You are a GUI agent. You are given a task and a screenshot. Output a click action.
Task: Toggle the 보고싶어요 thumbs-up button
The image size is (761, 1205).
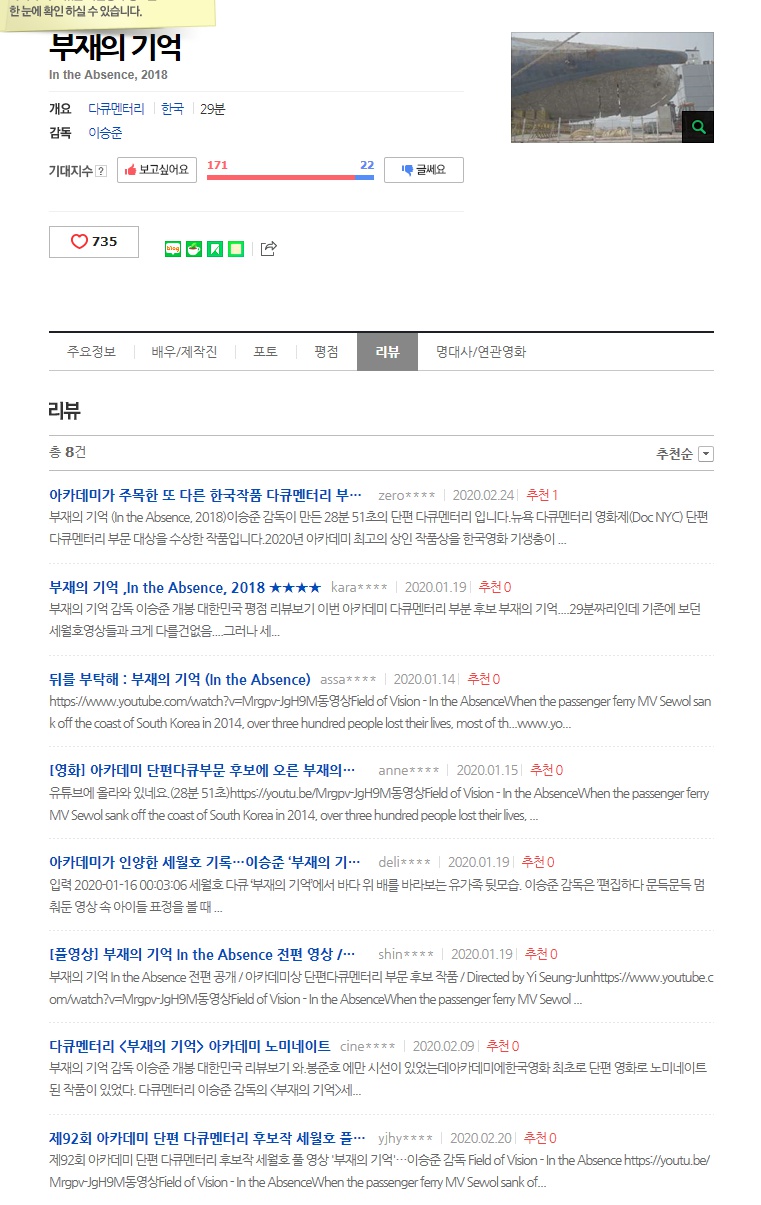[156, 170]
